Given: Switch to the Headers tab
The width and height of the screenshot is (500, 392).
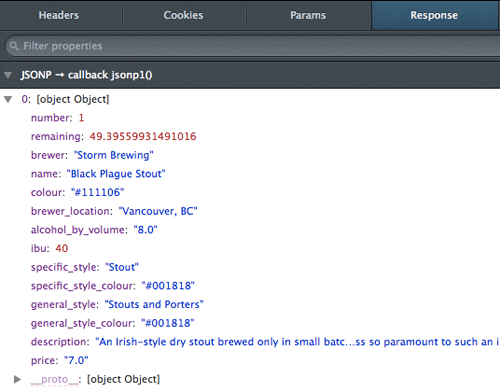Looking at the screenshot, I should pos(59,15).
